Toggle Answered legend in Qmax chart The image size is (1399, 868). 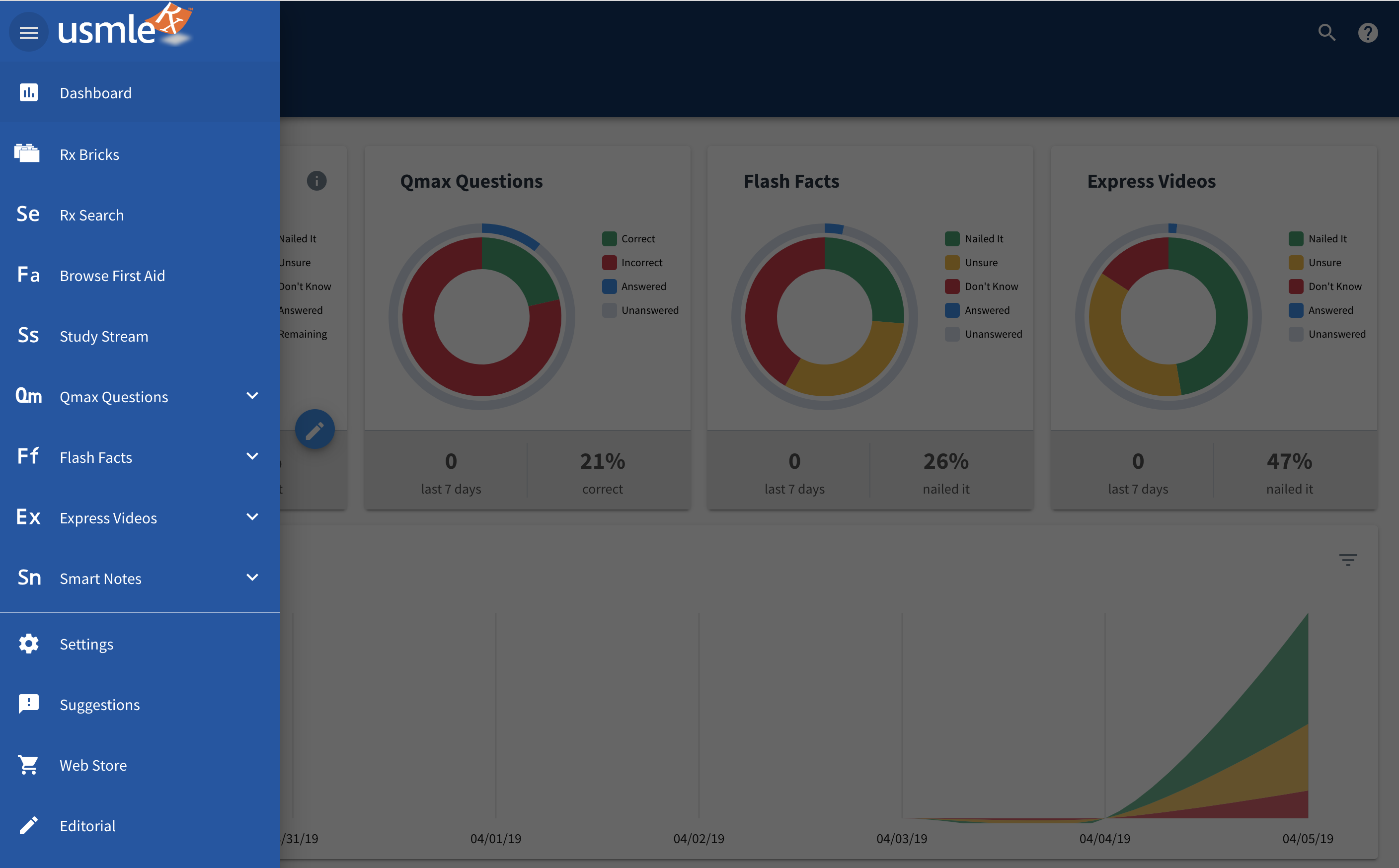[634, 286]
